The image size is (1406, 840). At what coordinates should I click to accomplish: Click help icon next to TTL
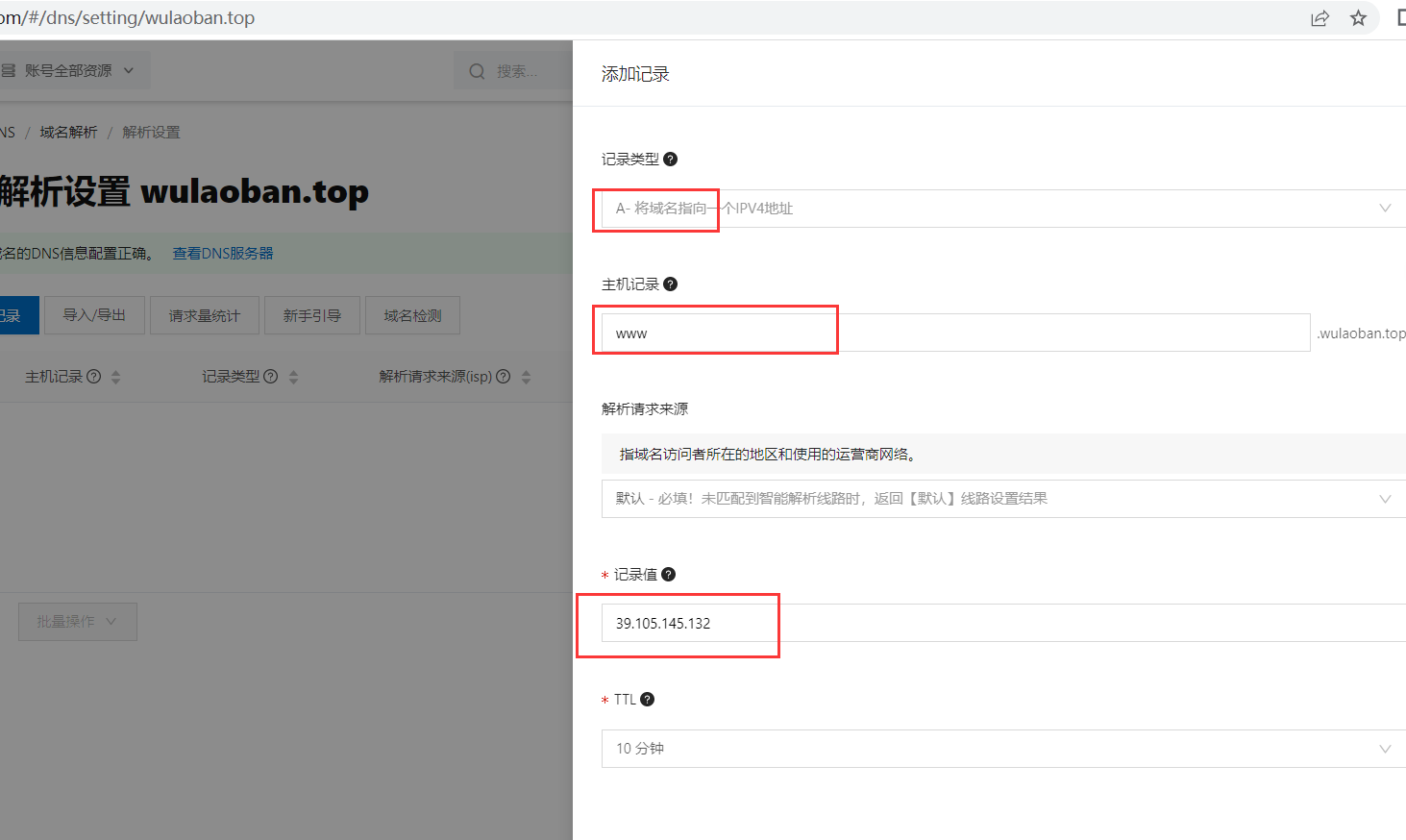[x=648, y=700]
